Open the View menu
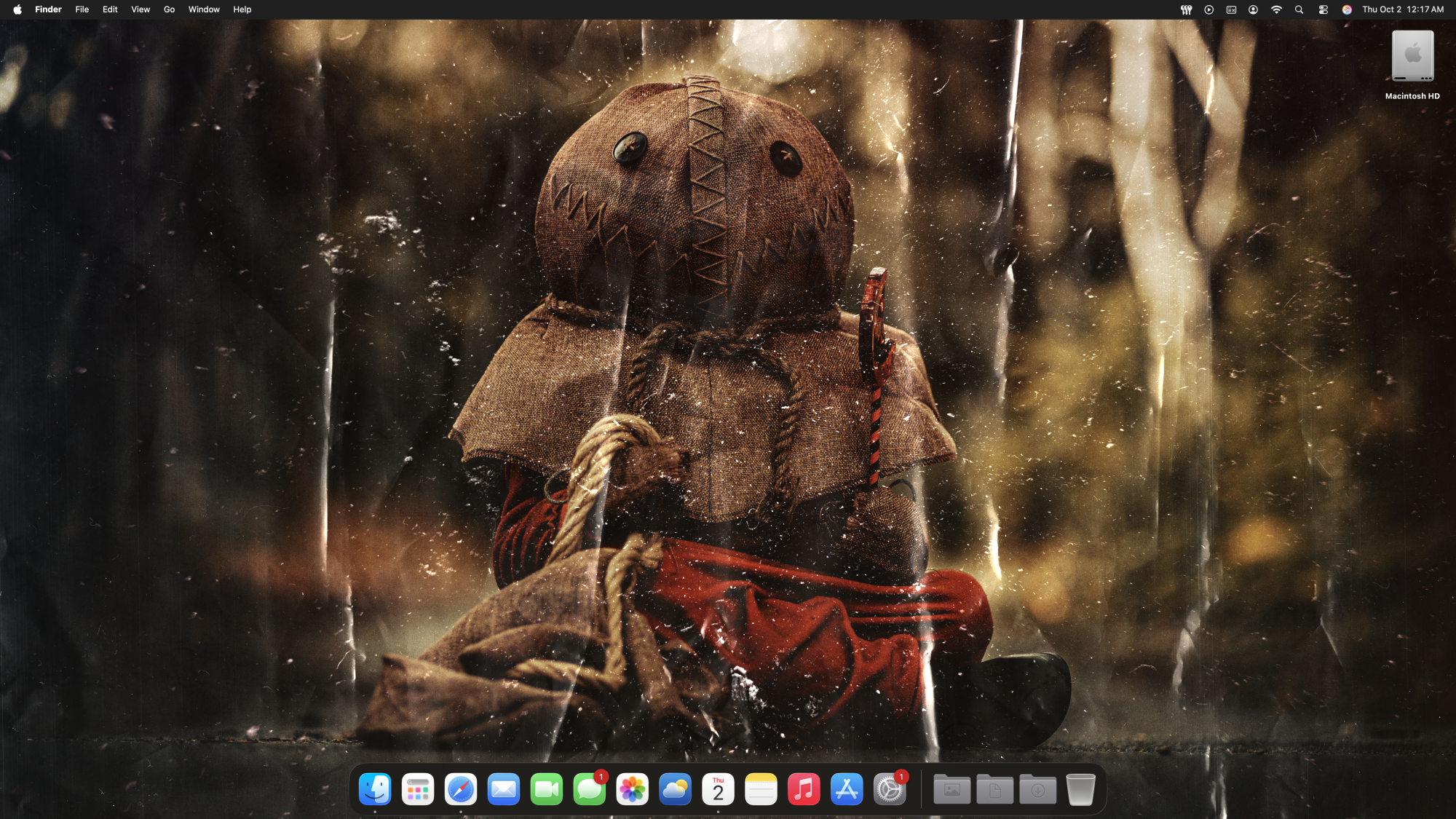Screen dimensions: 1456x819 click(x=141, y=9)
